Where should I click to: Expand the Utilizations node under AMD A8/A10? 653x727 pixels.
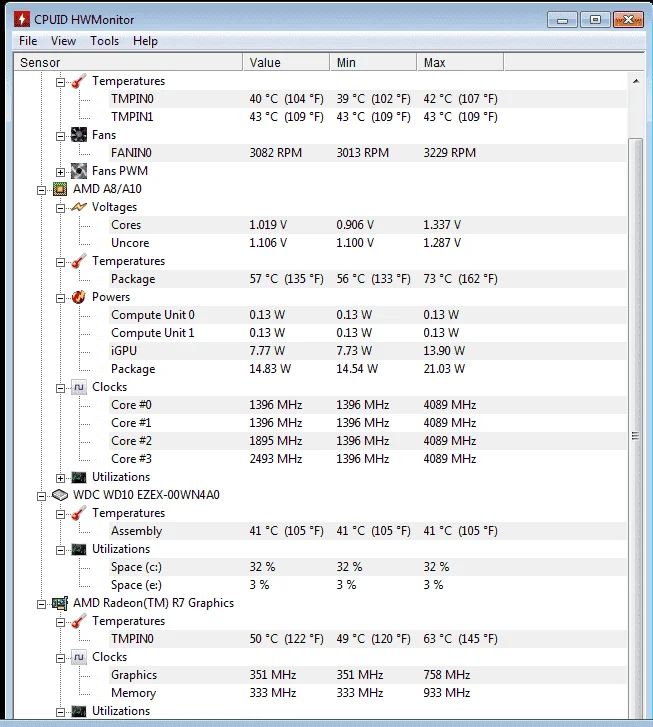pyautogui.click(x=60, y=478)
